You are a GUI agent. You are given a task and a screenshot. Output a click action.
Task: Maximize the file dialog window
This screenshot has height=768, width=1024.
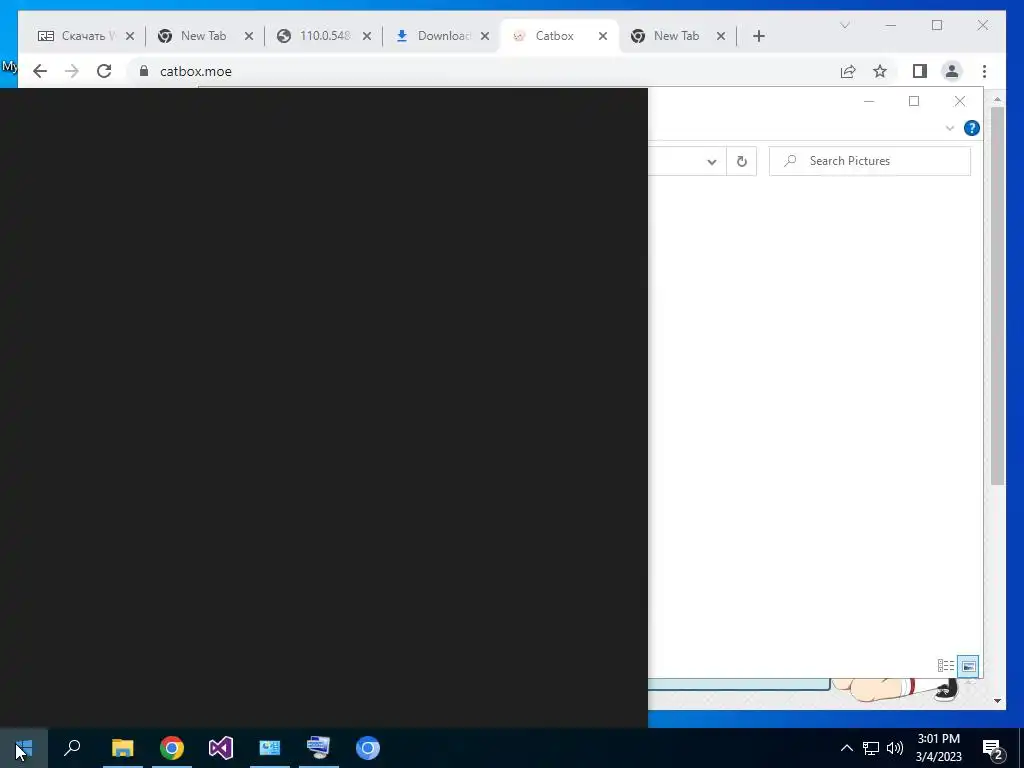[914, 101]
